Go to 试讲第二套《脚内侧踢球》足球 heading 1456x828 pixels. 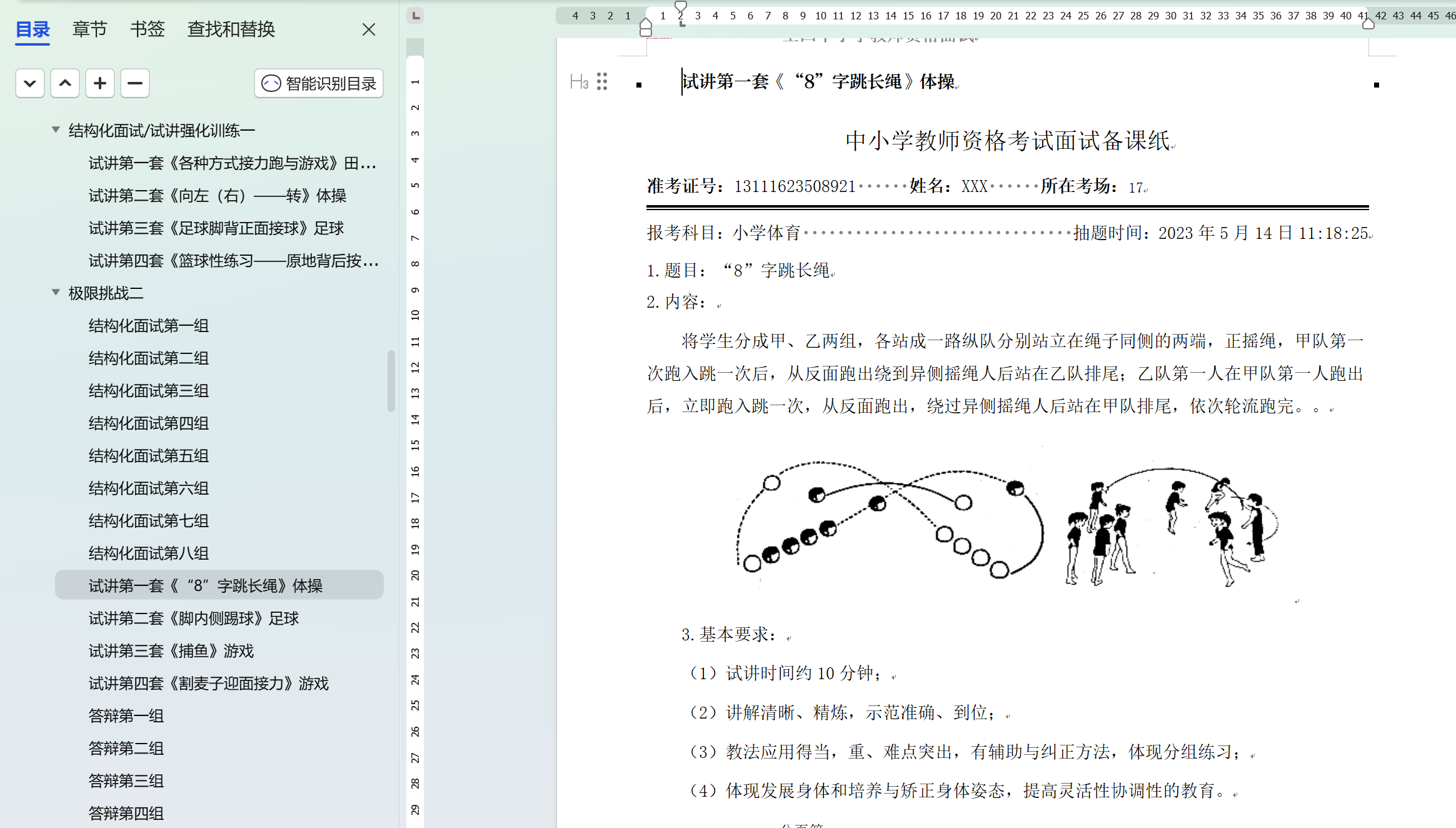(194, 618)
